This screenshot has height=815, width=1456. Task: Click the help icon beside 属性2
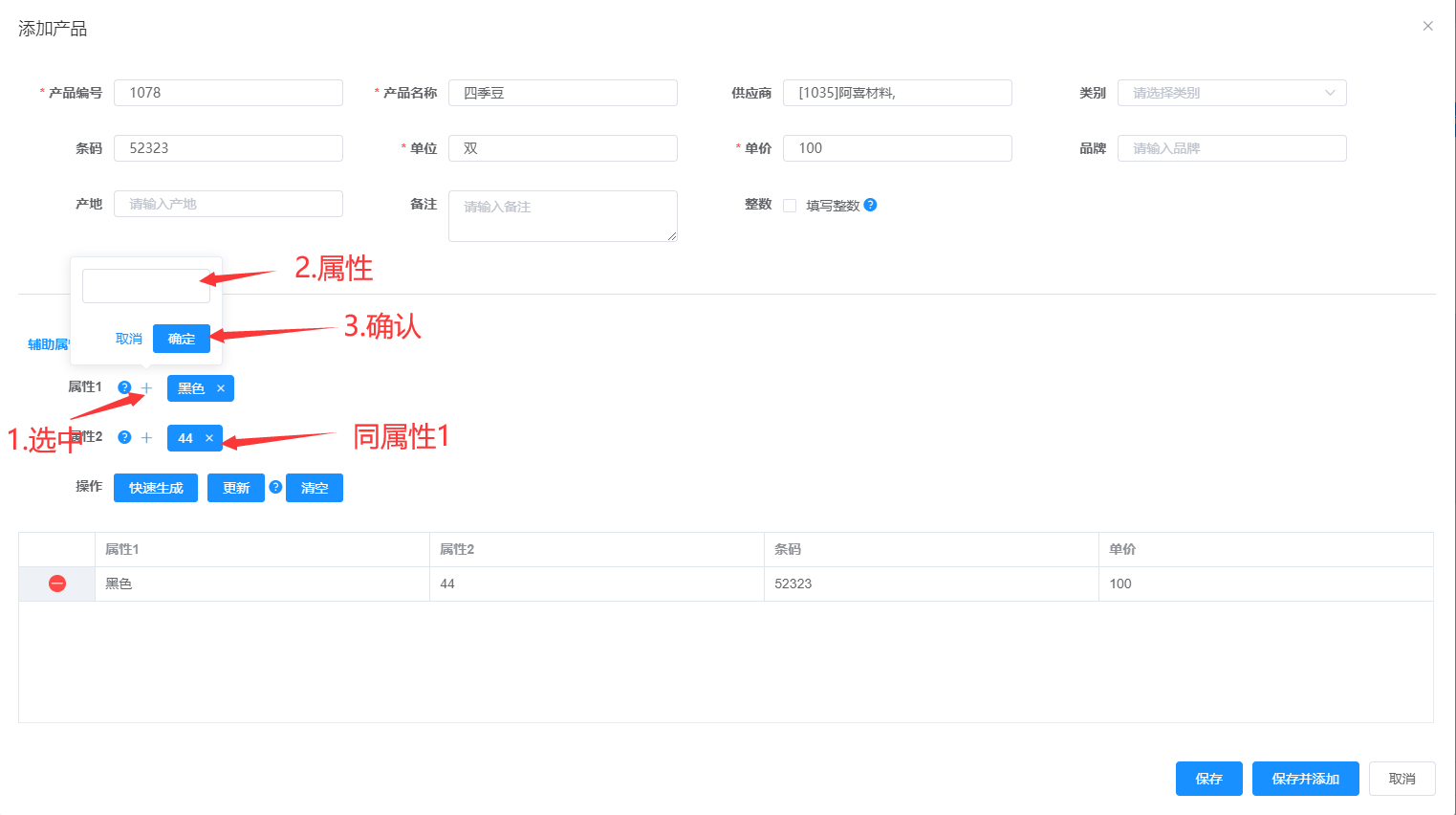(x=124, y=437)
